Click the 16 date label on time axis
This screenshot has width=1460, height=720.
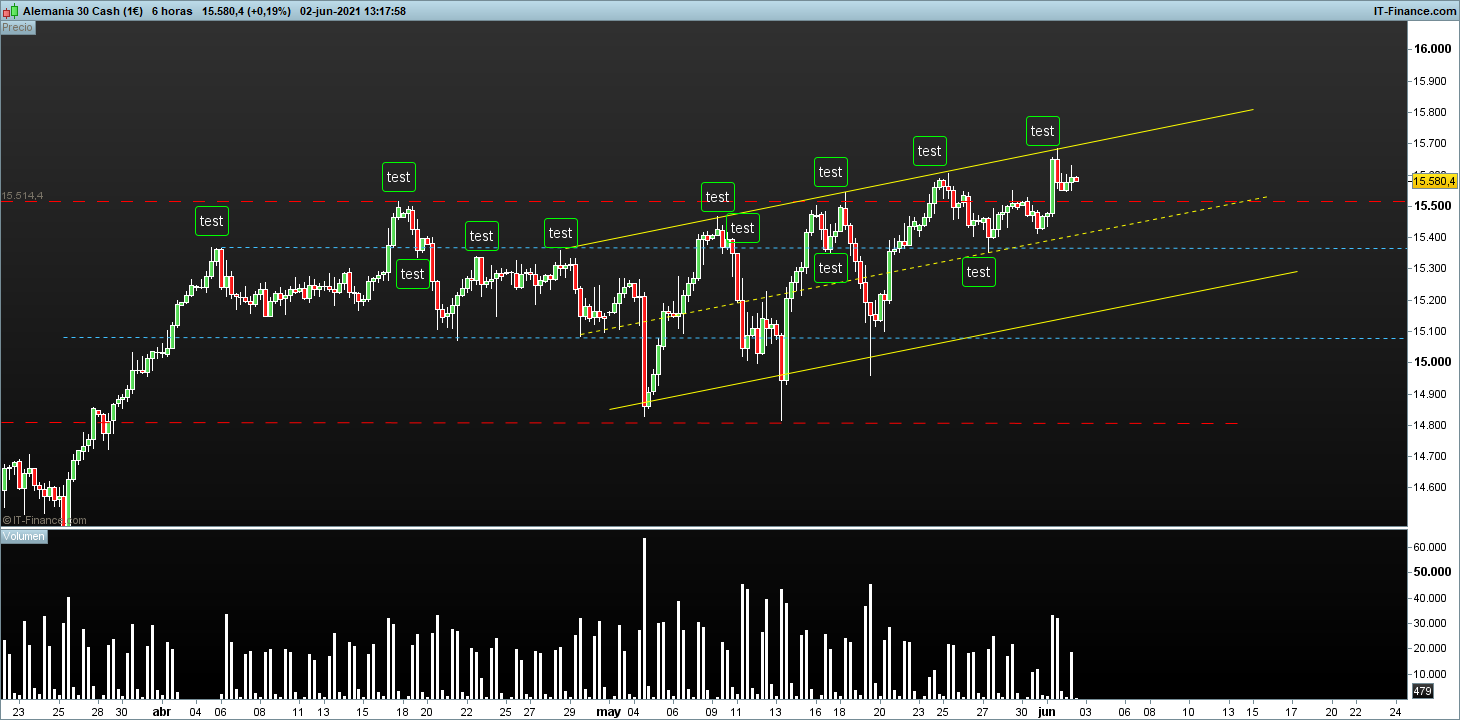tap(816, 712)
